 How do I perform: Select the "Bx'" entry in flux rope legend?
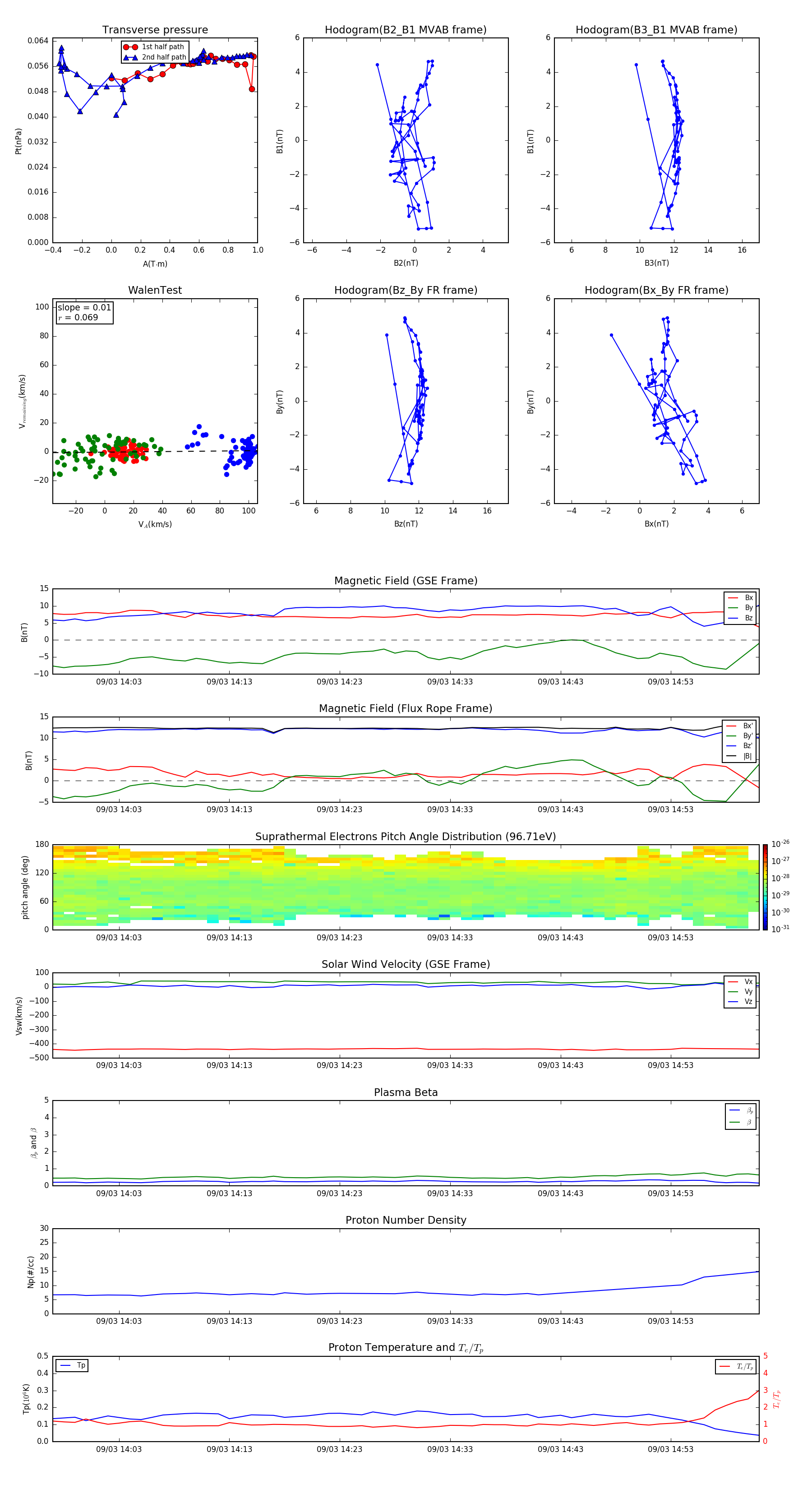point(740,726)
